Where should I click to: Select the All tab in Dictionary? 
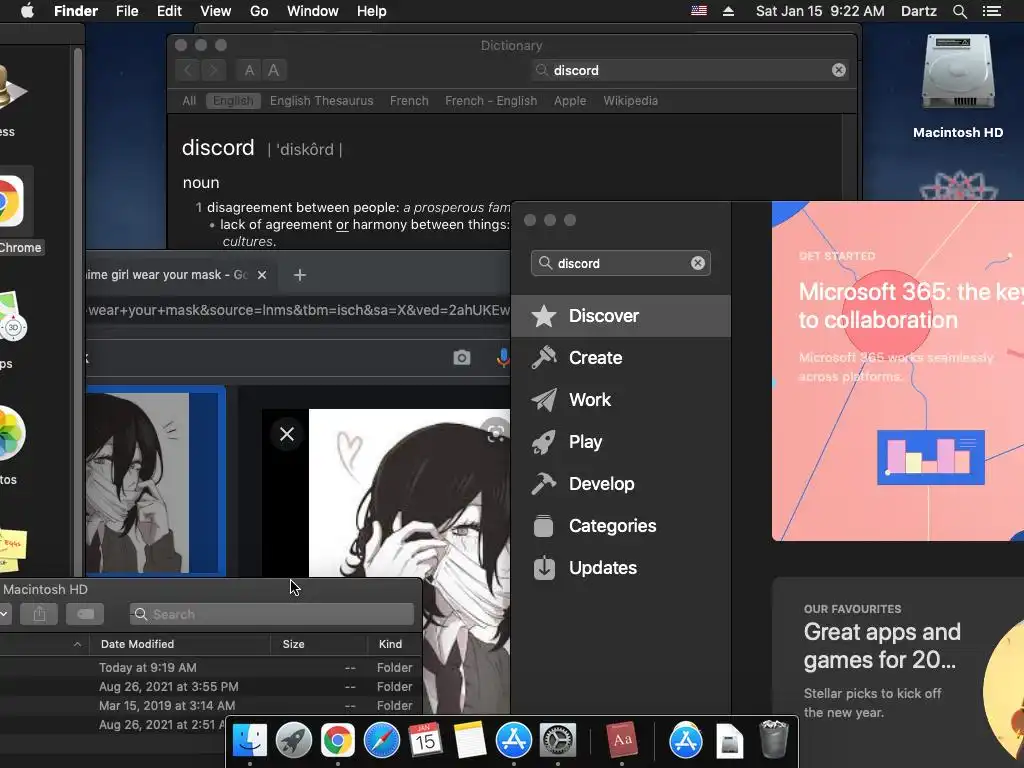coord(189,101)
